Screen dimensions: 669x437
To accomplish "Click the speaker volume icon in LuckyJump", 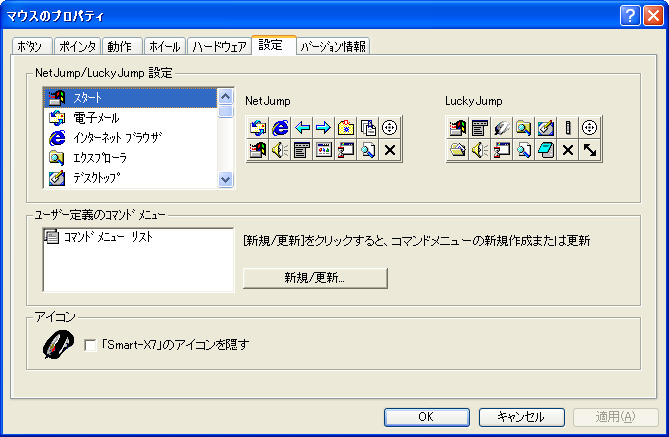I will tap(480, 150).
